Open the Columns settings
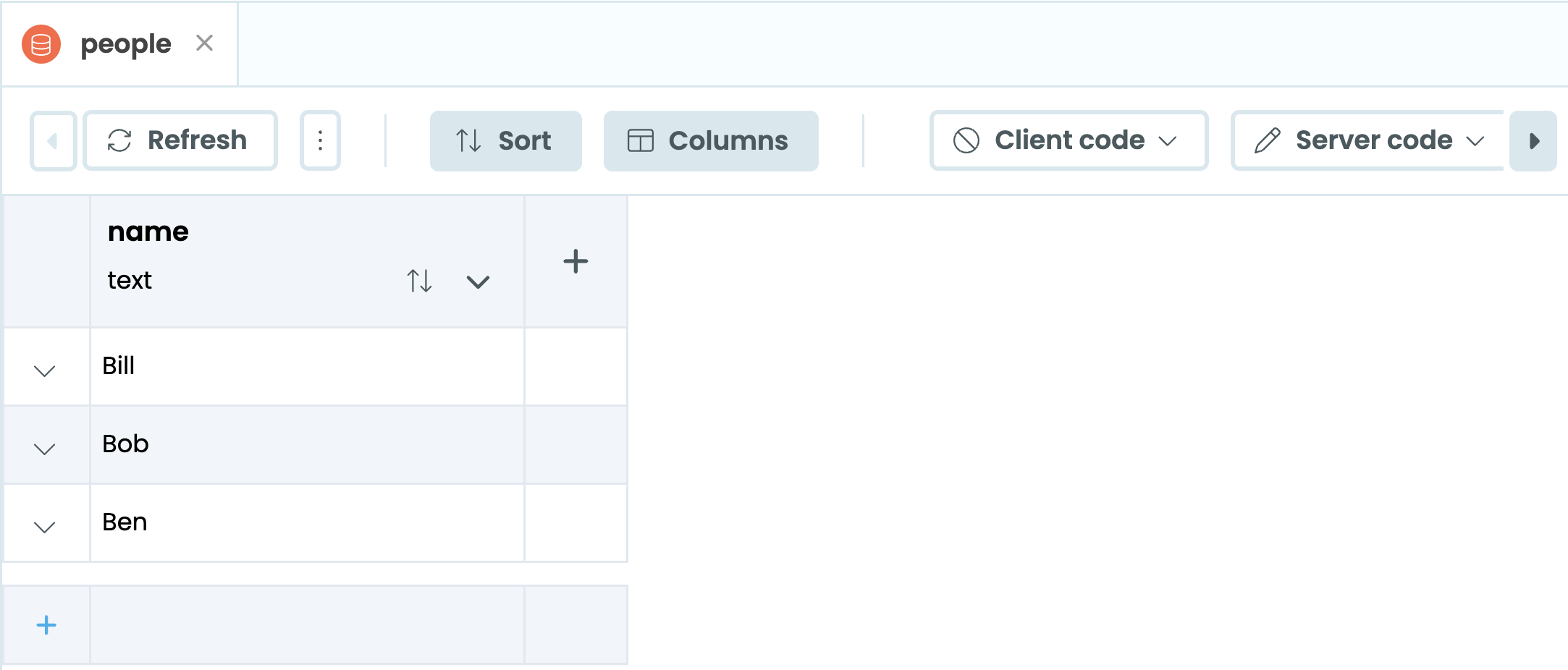Image resolution: width=1568 pixels, height=670 pixels. (710, 140)
